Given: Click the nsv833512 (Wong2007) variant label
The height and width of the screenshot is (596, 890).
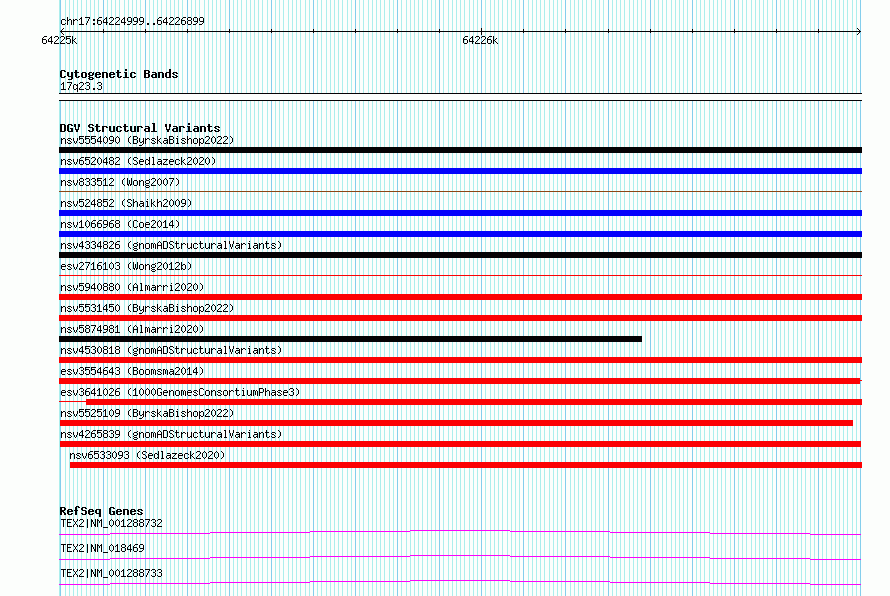Looking at the screenshot, I should click(120, 182).
